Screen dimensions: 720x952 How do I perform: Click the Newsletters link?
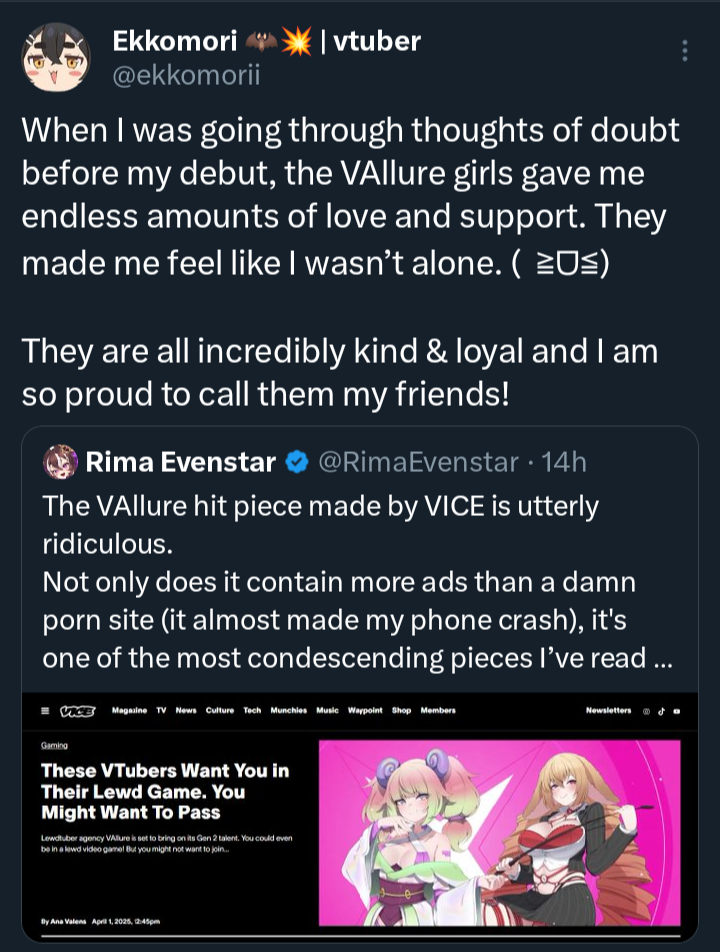[x=608, y=711]
